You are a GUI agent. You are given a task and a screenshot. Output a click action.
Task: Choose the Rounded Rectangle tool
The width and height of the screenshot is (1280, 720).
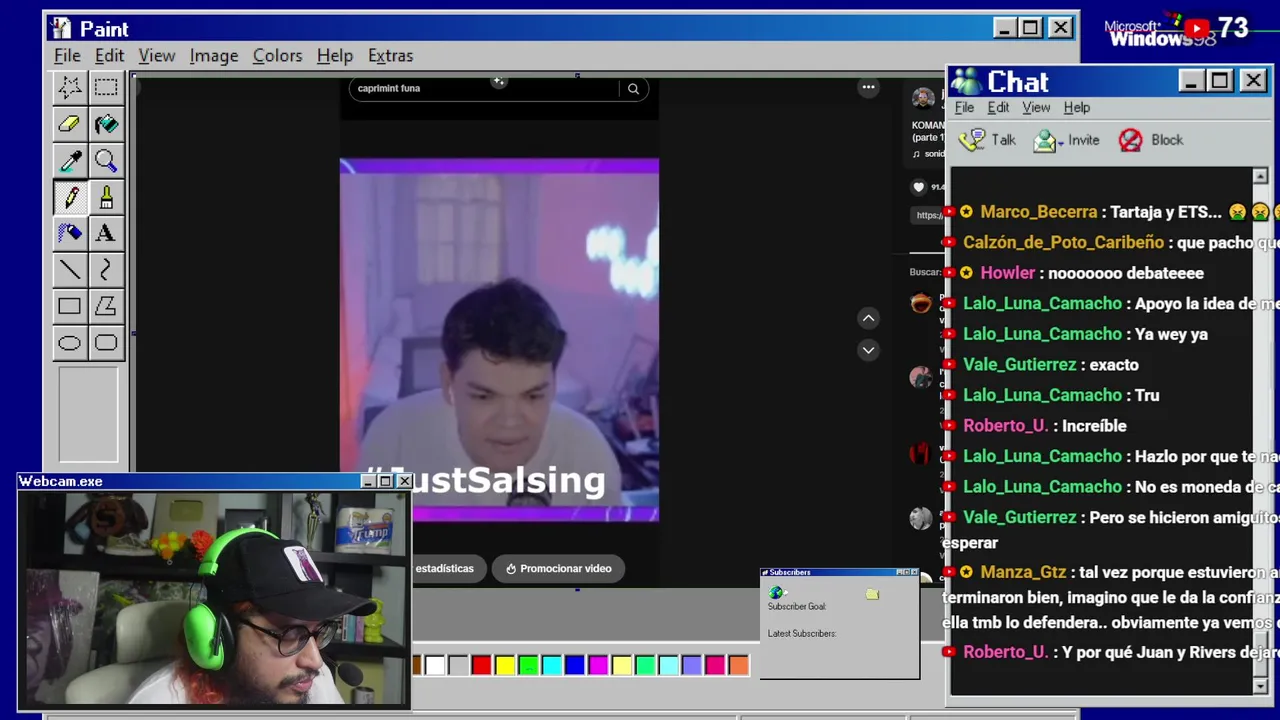point(105,343)
